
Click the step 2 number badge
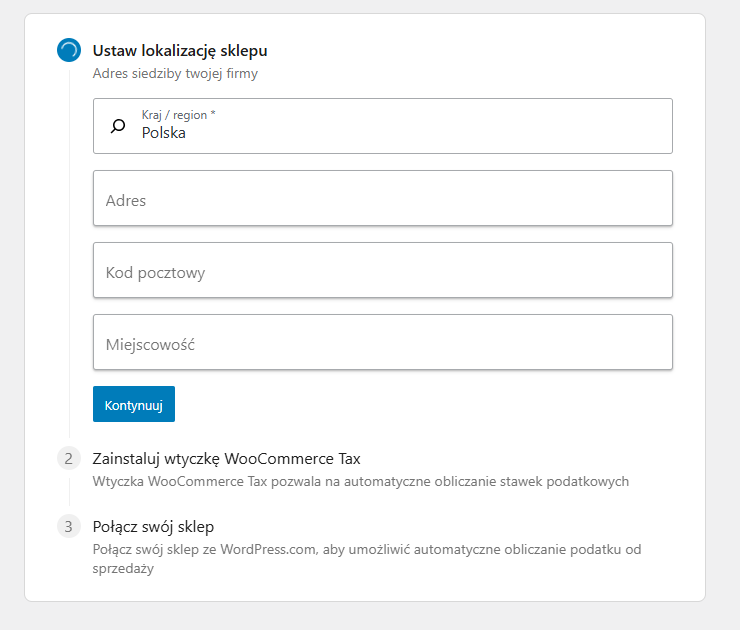pos(69,459)
